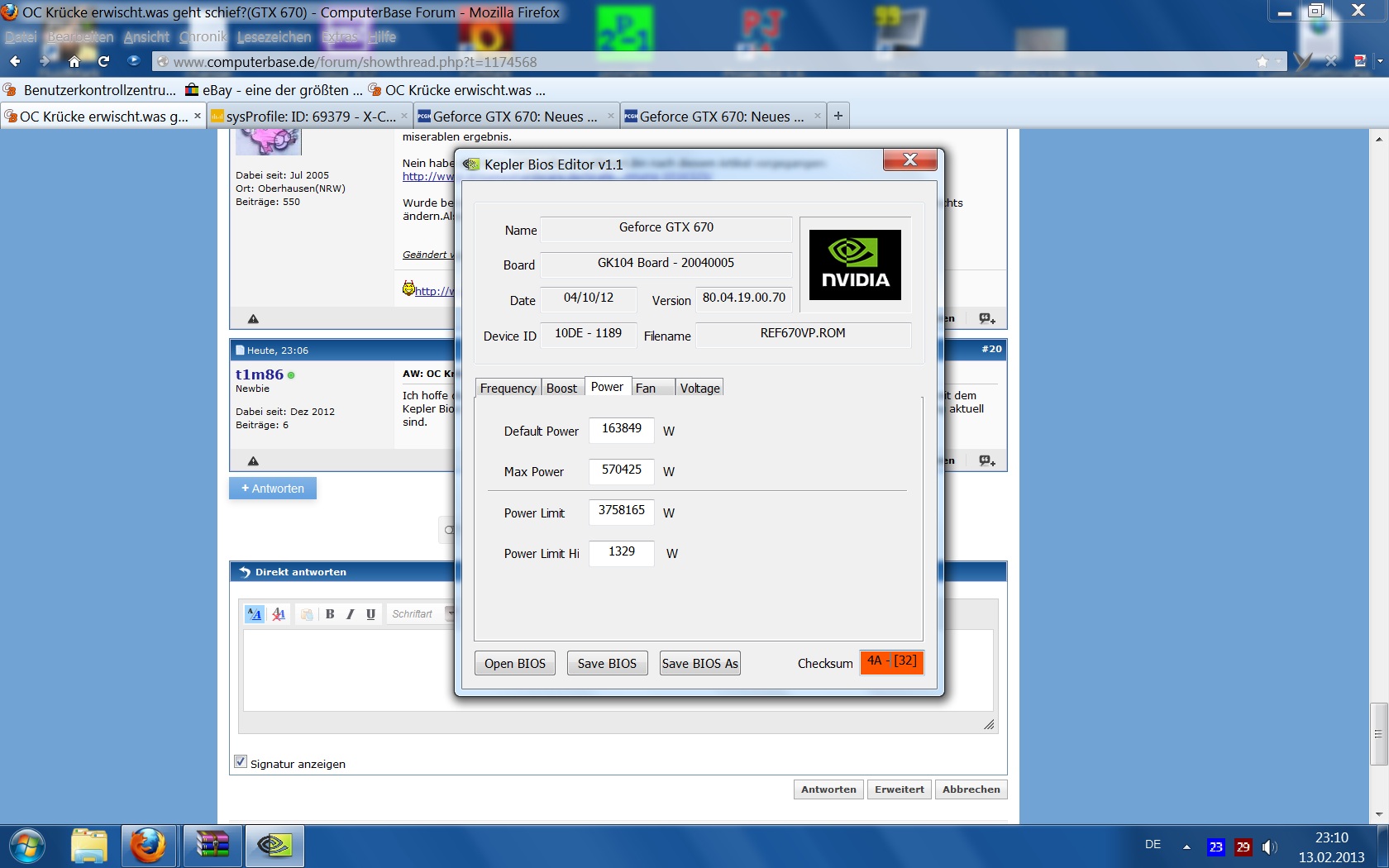Click the Abbrechen button below editor
This screenshot has height=868, width=1389.
(x=971, y=789)
